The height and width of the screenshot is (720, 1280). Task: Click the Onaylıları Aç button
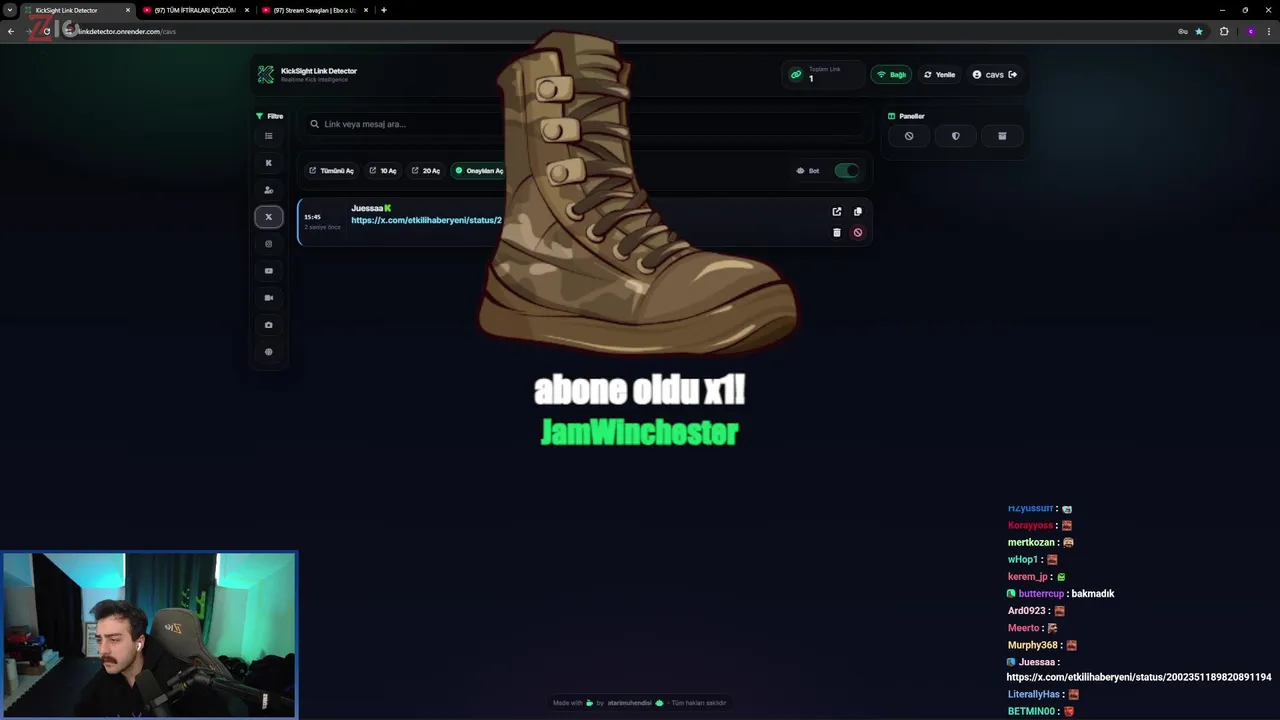pos(479,171)
